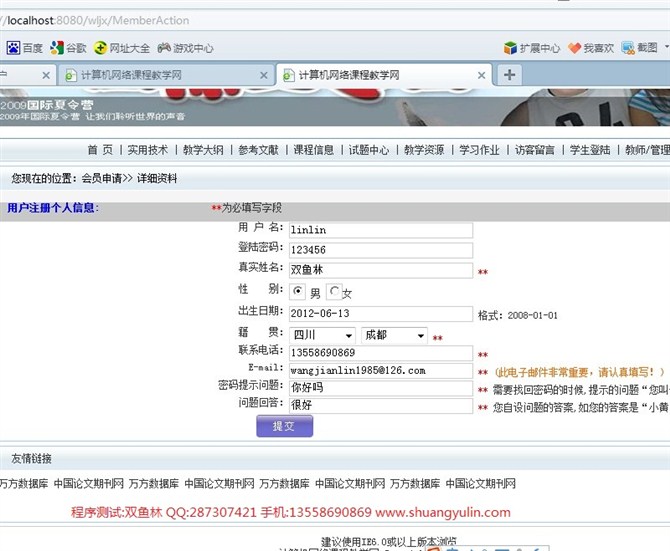Viewport: 670px width, 551px height.
Task: Go to 首页 in navigation menu
Action: (x=99, y=150)
